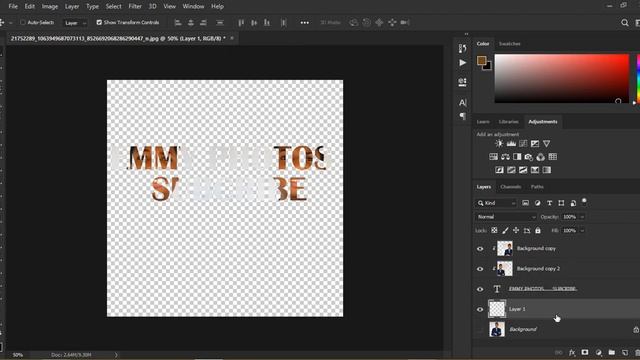Viewport: 640px width, 360px height.
Task: Add an Exposure adjustment
Action: tap(535, 144)
